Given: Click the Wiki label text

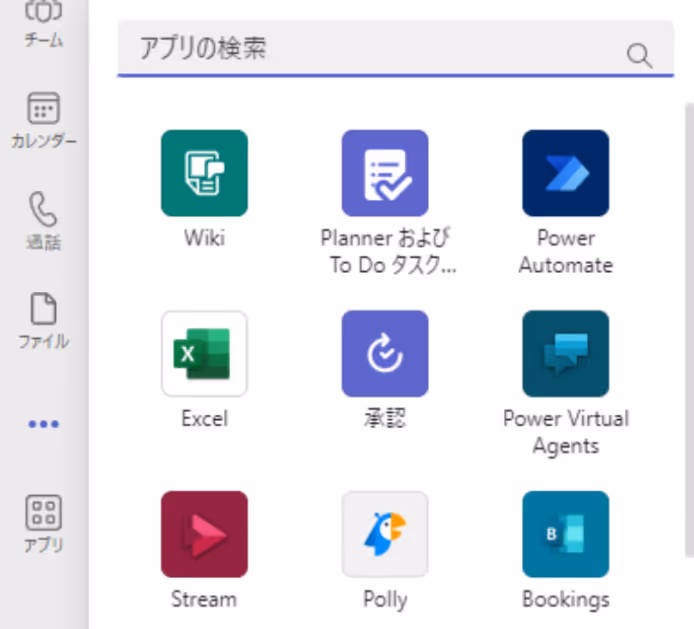Looking at the screenshot, I should [204, 238].
